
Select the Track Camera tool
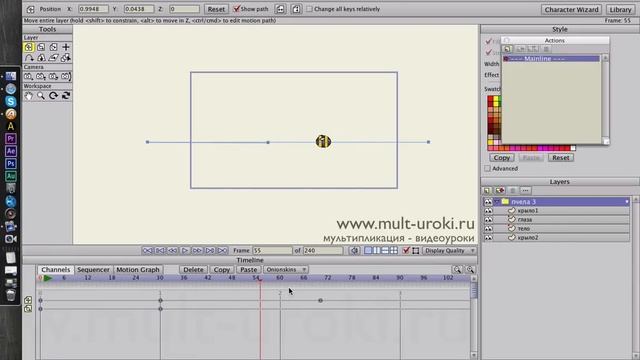click(28, 76)
